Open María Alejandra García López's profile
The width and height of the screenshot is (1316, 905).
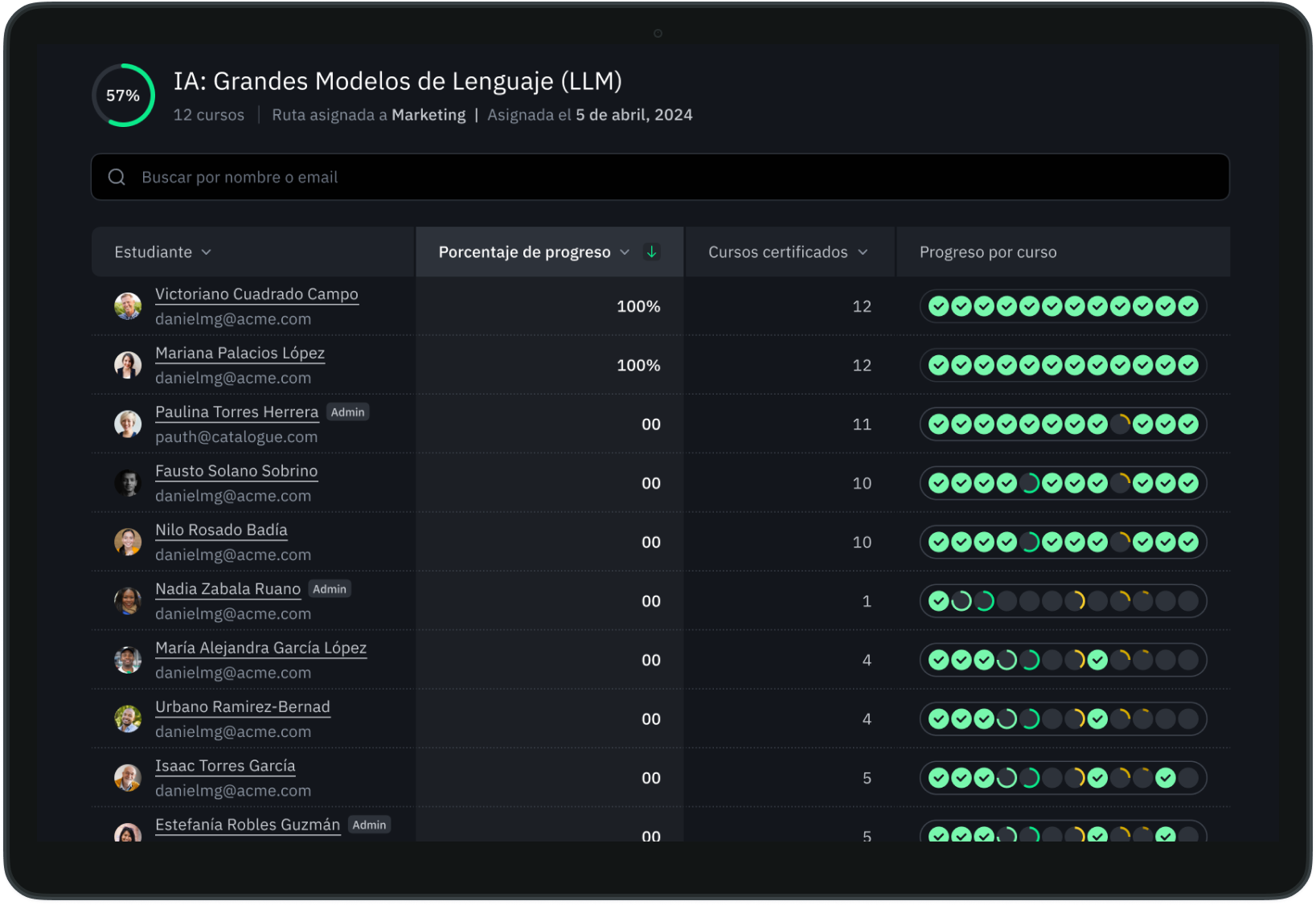[260, 648]
